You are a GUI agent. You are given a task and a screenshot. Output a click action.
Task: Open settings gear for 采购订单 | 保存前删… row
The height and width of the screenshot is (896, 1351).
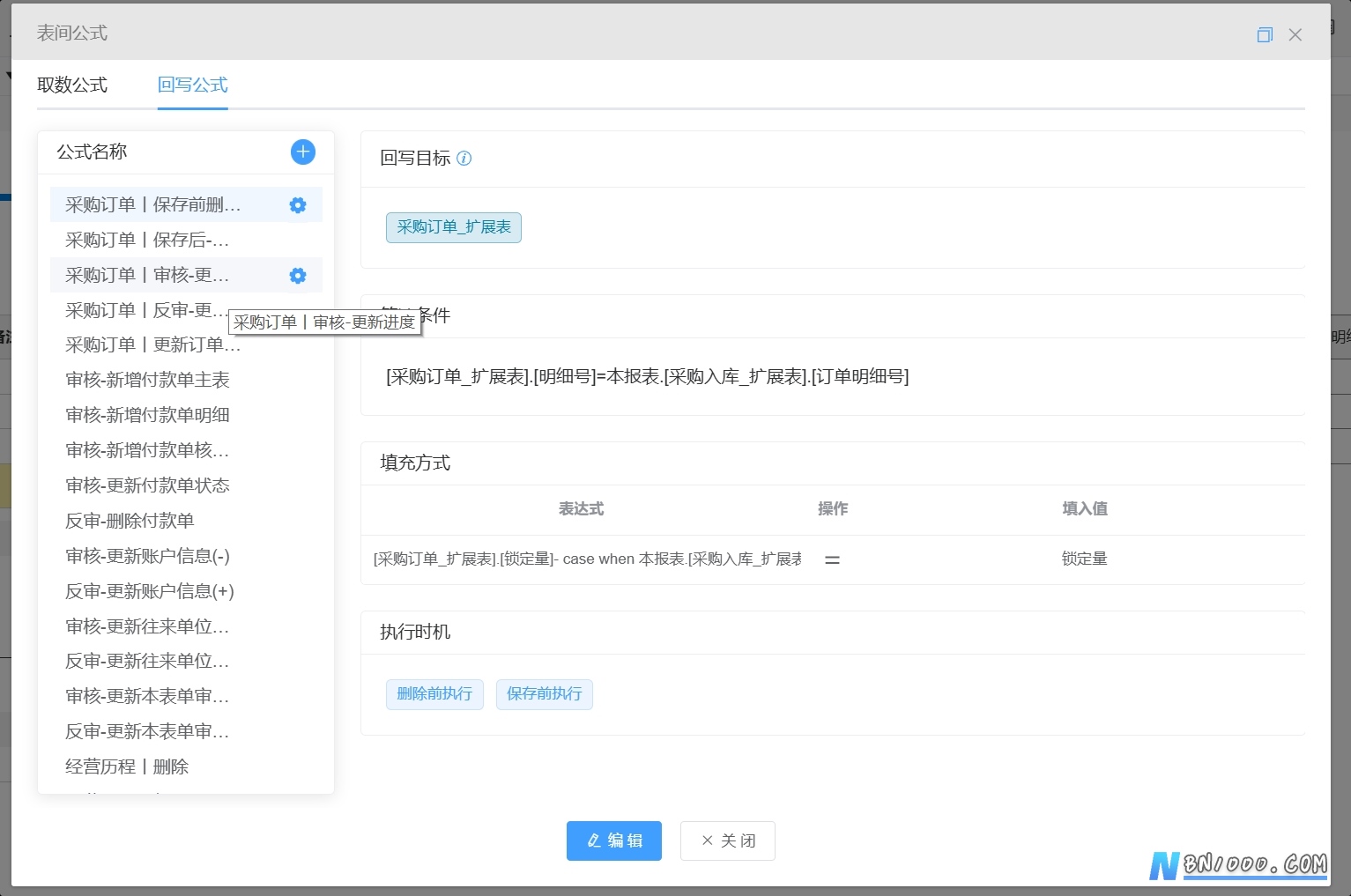(x=298, y=205)
